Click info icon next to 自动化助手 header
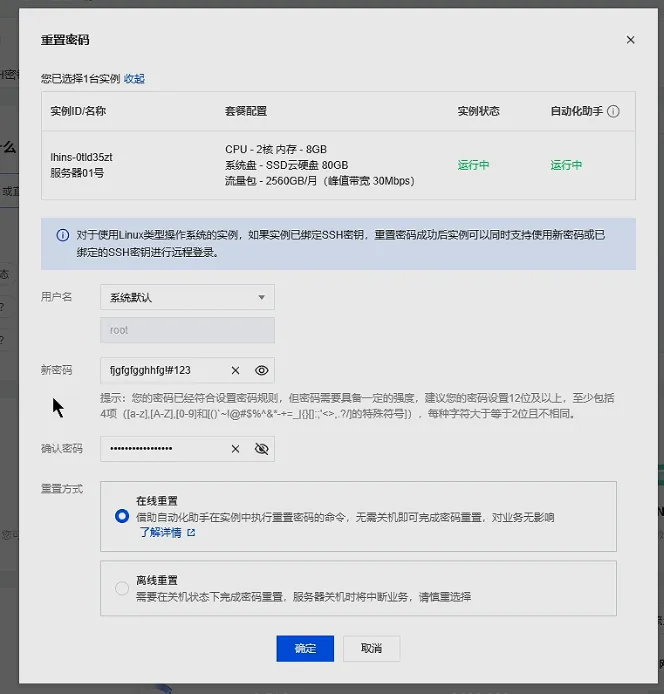 pyautogui.click(x=614, y=111)
